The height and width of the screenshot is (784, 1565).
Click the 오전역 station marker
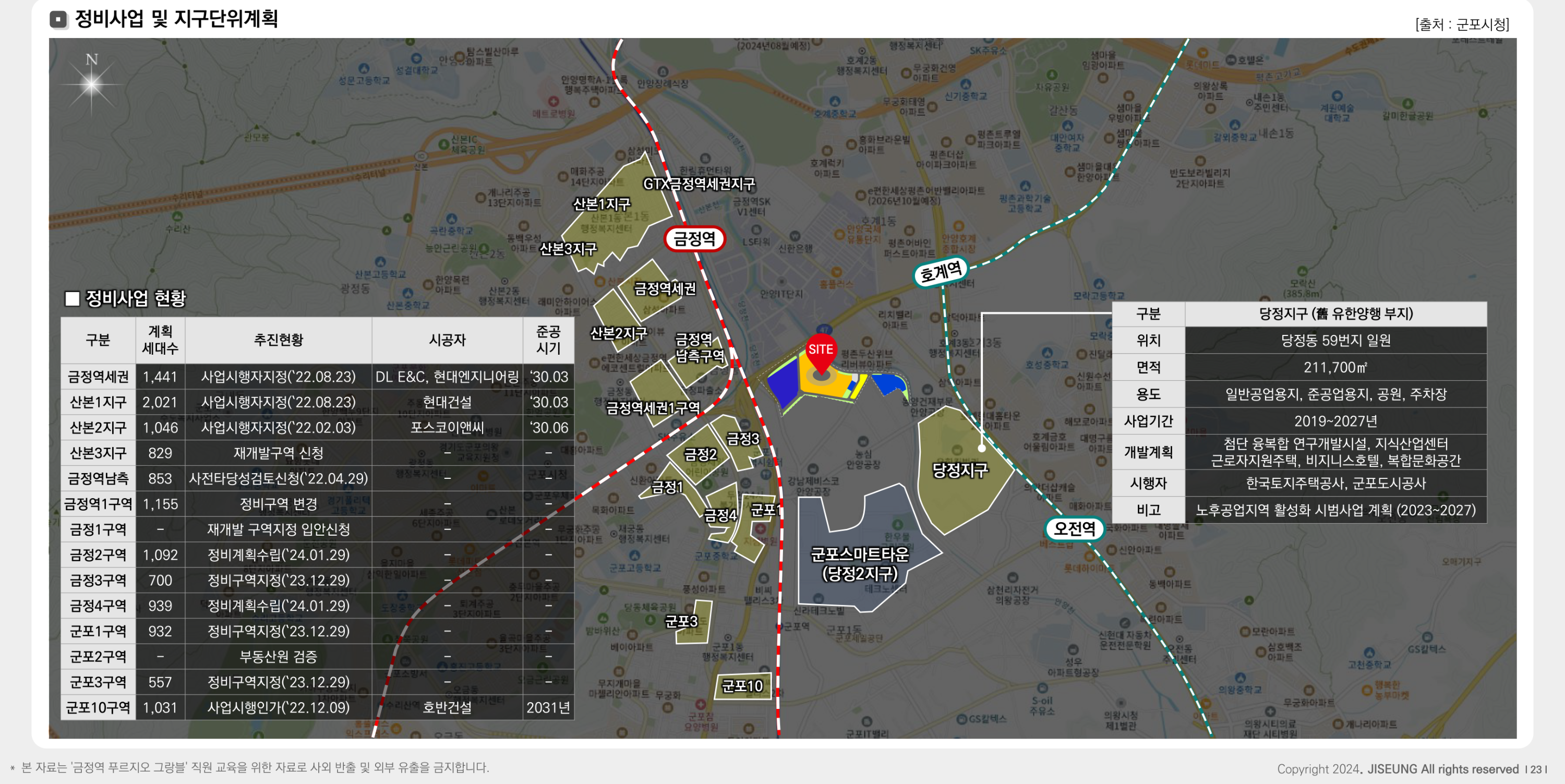pos(1074,528)
